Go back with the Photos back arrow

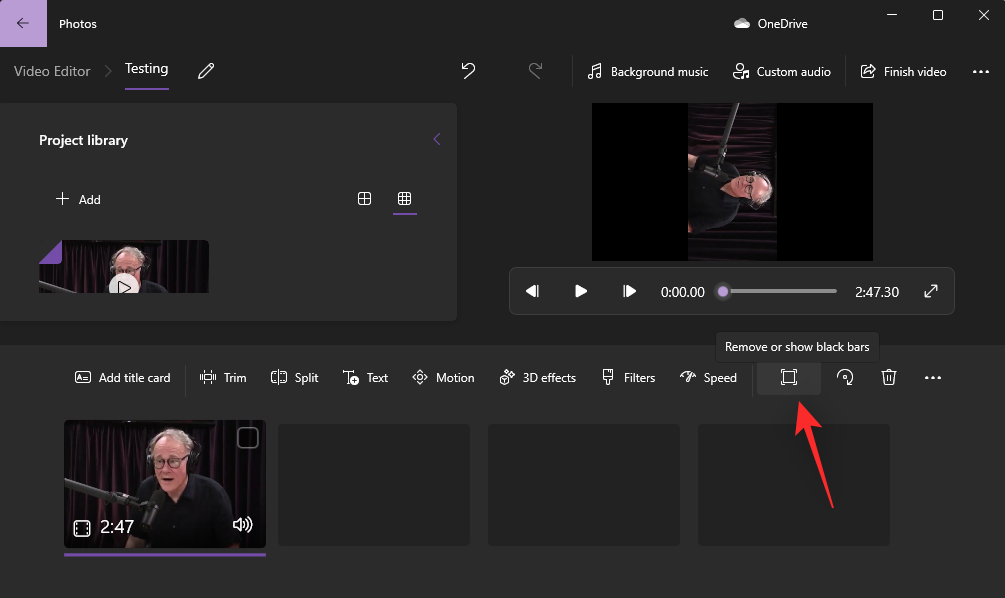coord(23,23)
